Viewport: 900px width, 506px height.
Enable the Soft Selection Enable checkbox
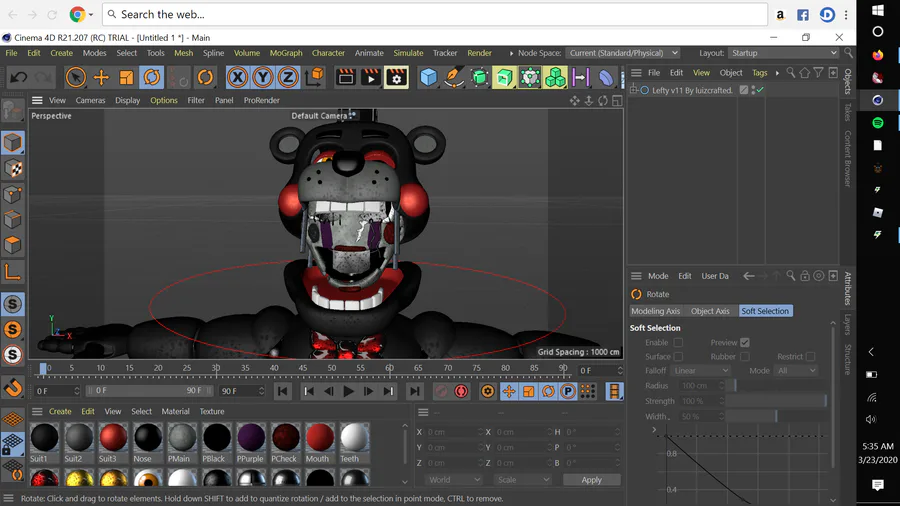tap(678, 343)
